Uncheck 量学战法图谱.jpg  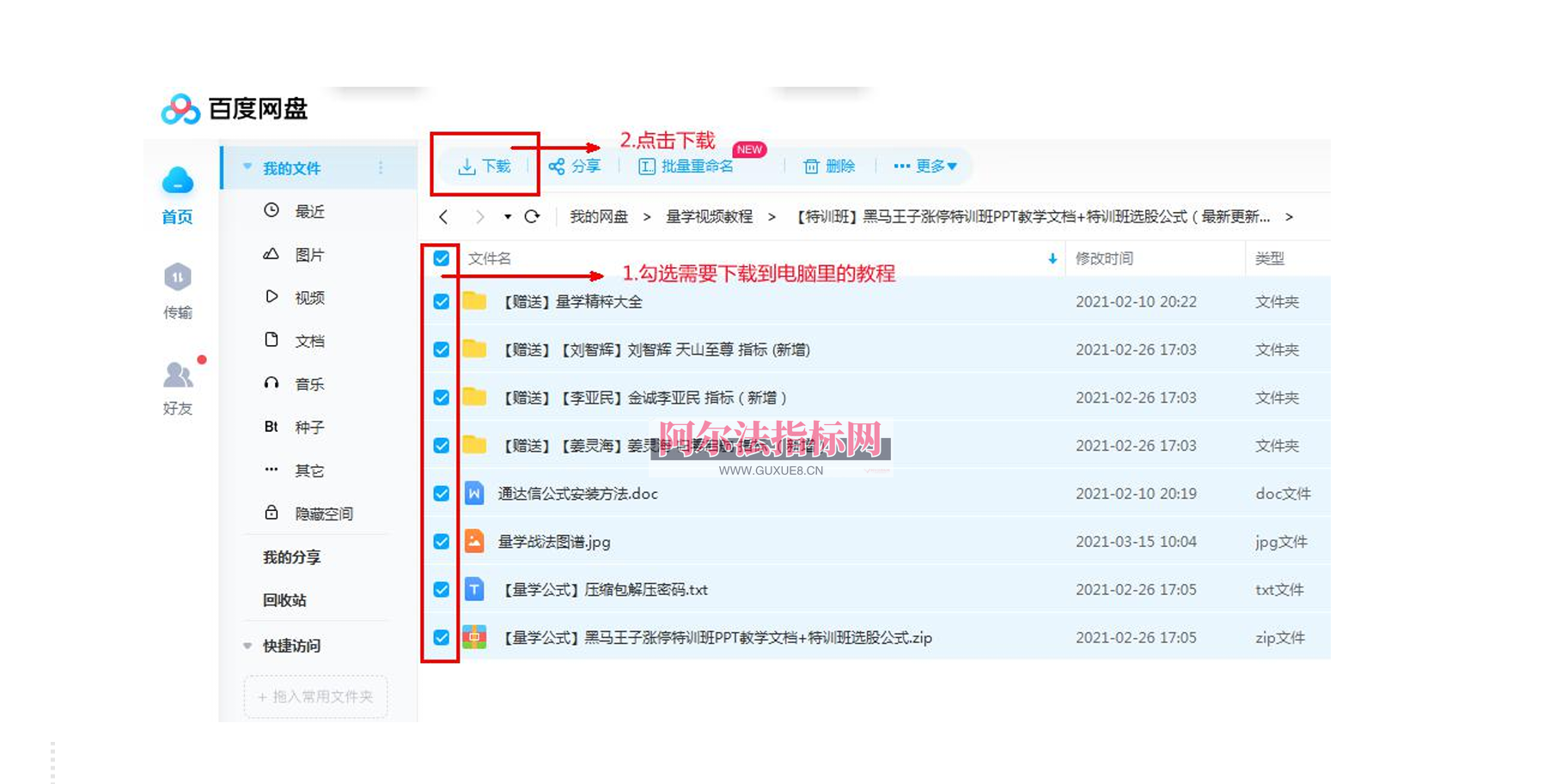click(x=442, y=542)
